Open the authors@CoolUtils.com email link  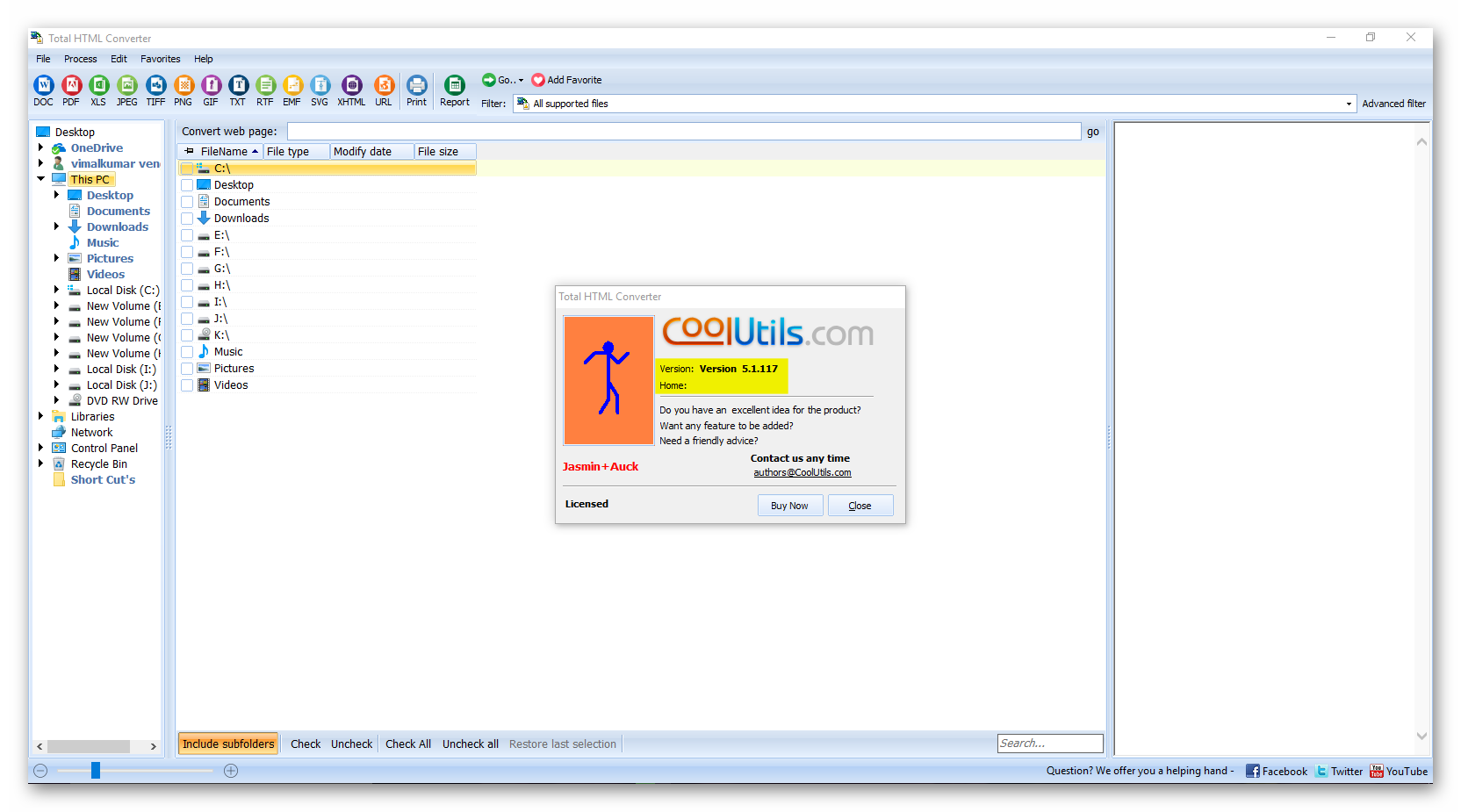point(802,472)
